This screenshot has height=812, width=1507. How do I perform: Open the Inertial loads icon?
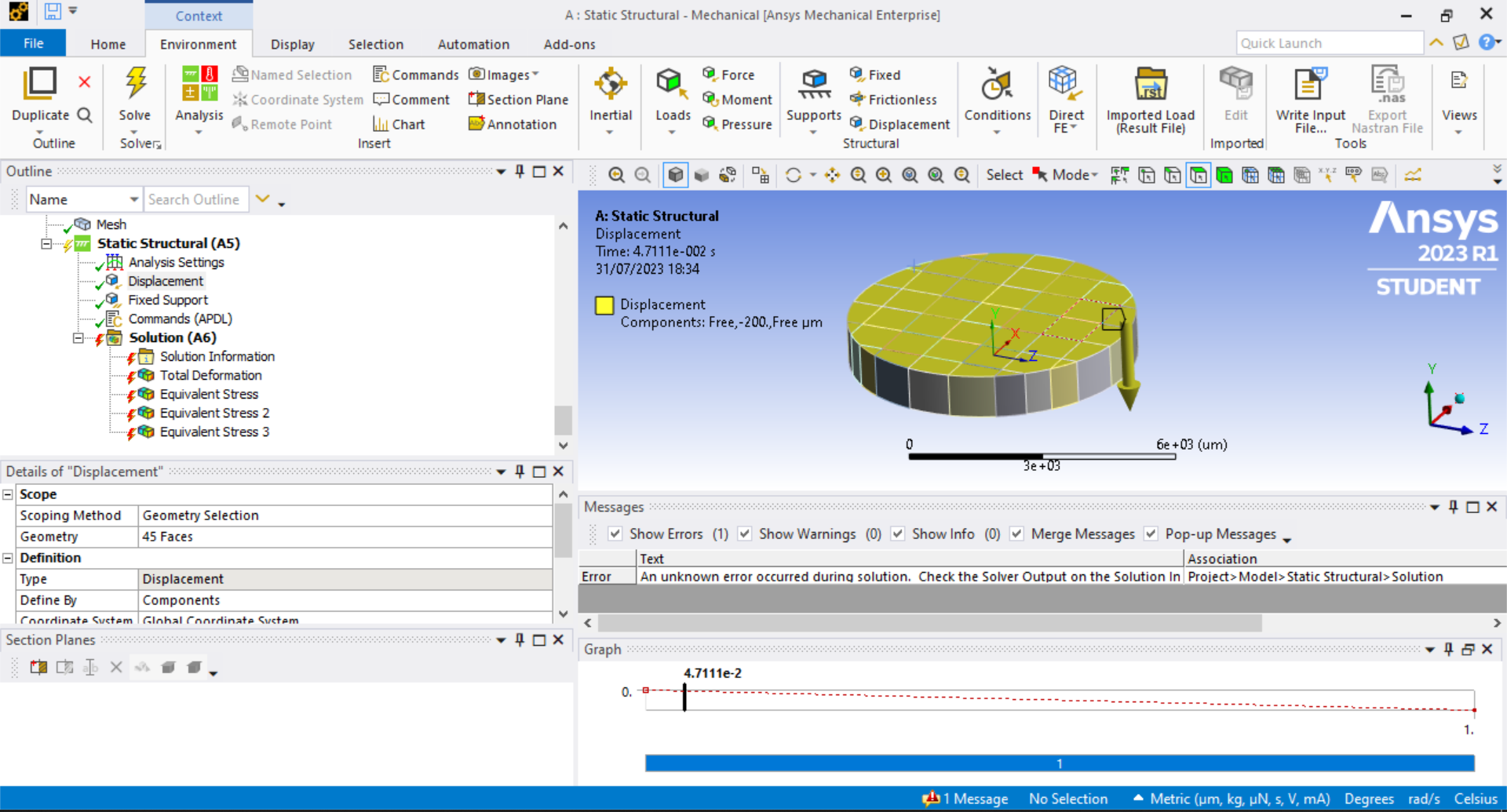610,84
